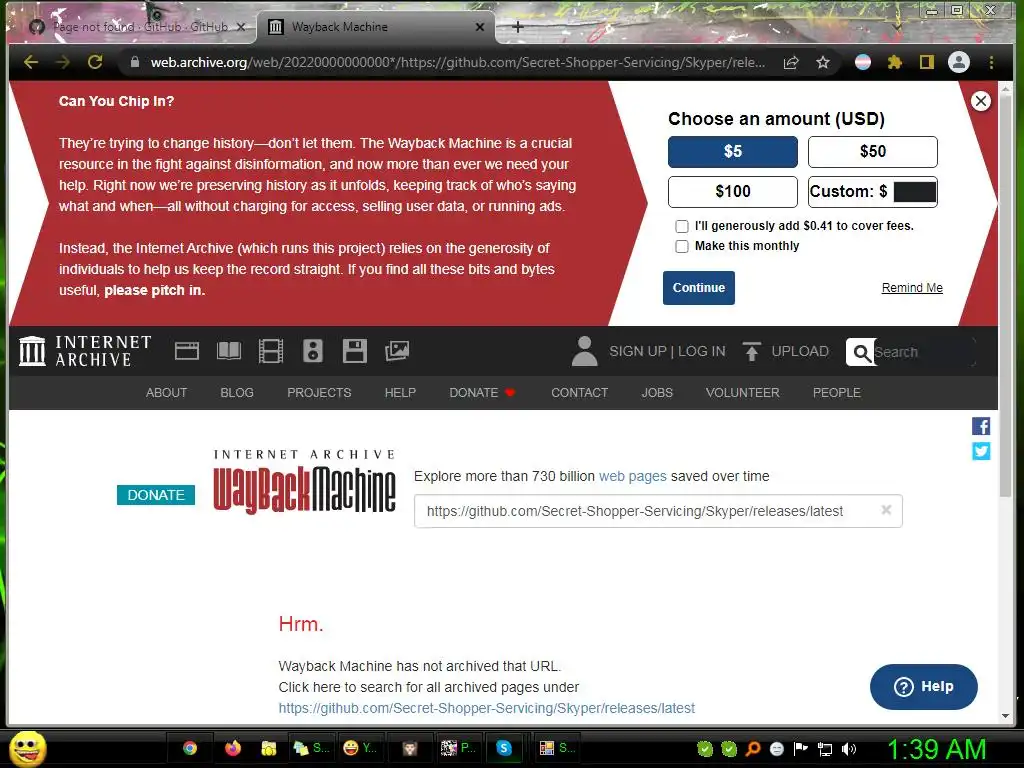Click the magnifier tray icon
1024x768 pixels.
(753, 749)
